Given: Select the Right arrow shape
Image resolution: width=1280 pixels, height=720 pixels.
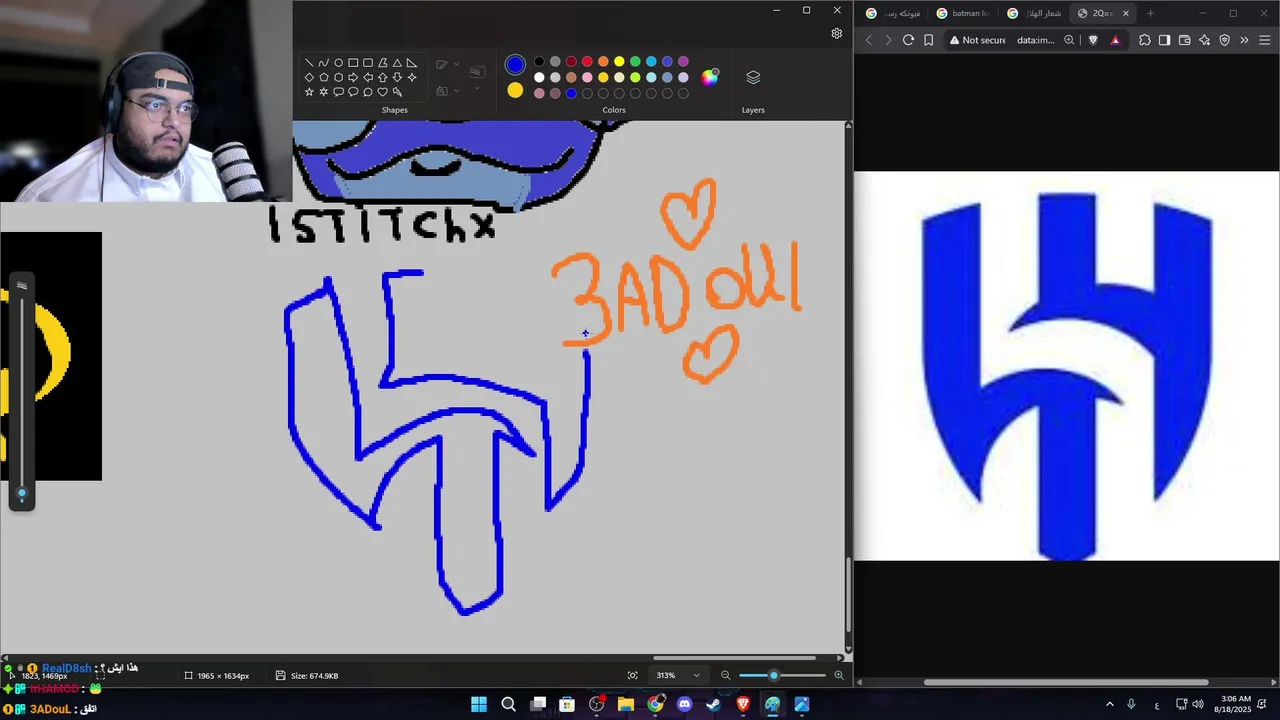Looking at the screenshot, I should (353, 77).
